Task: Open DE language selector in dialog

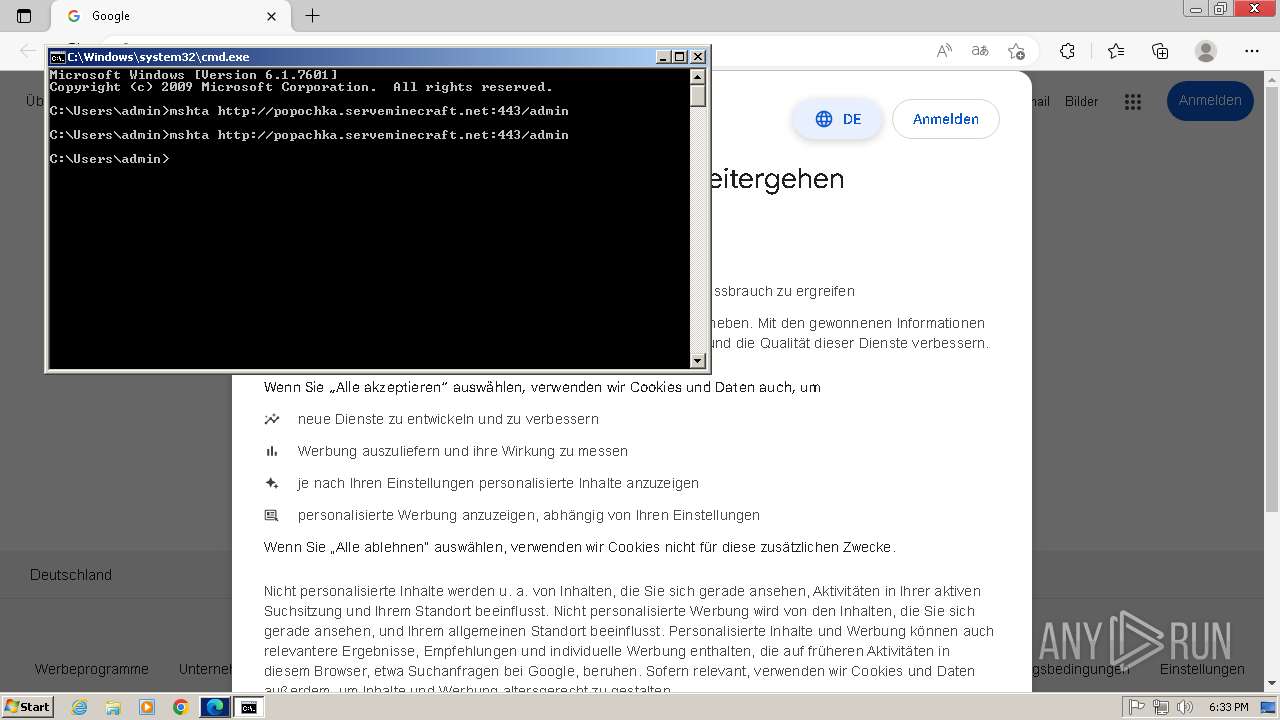Action: [x=838, y=119]
